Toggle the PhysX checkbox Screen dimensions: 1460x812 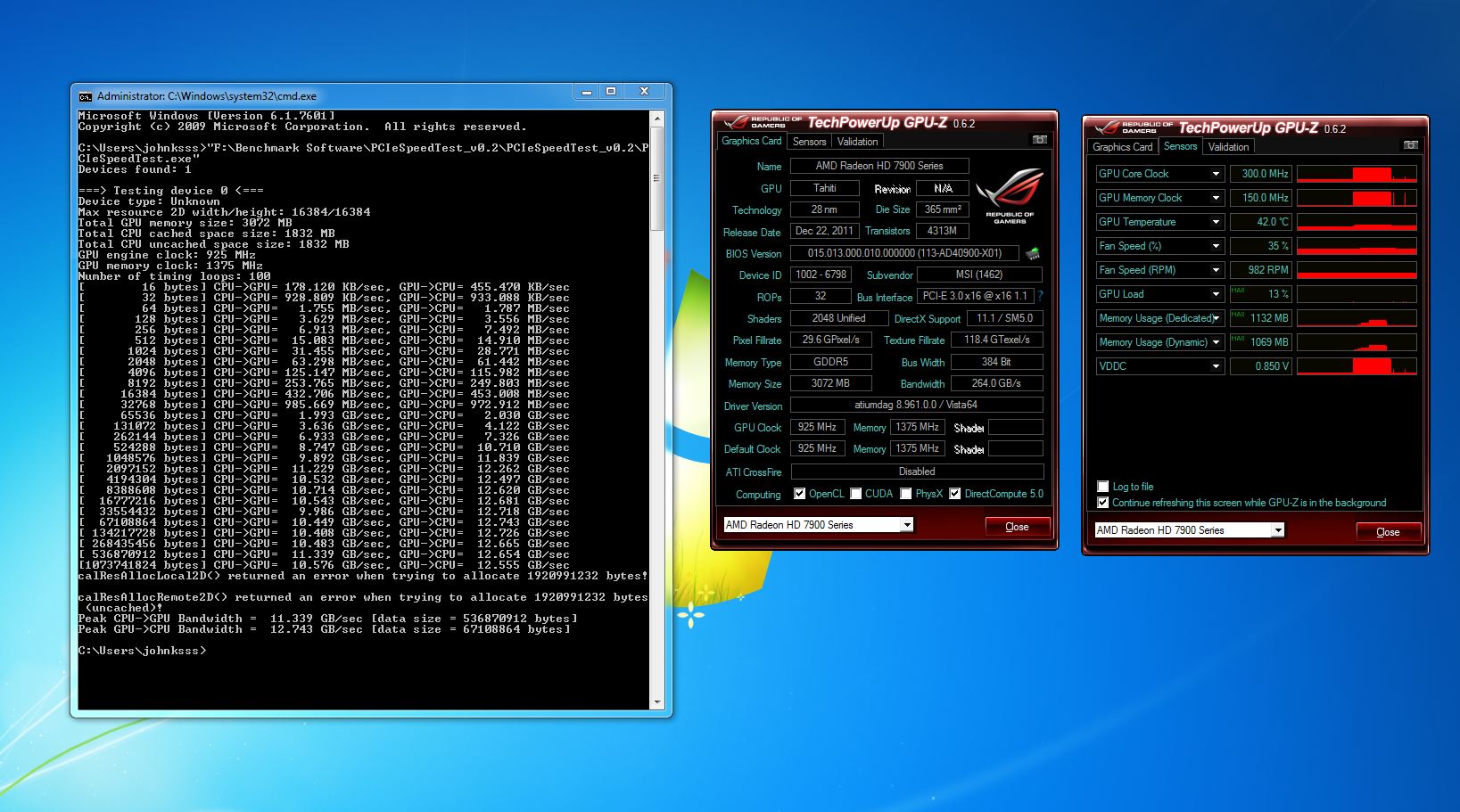click(x=906, y=494)
